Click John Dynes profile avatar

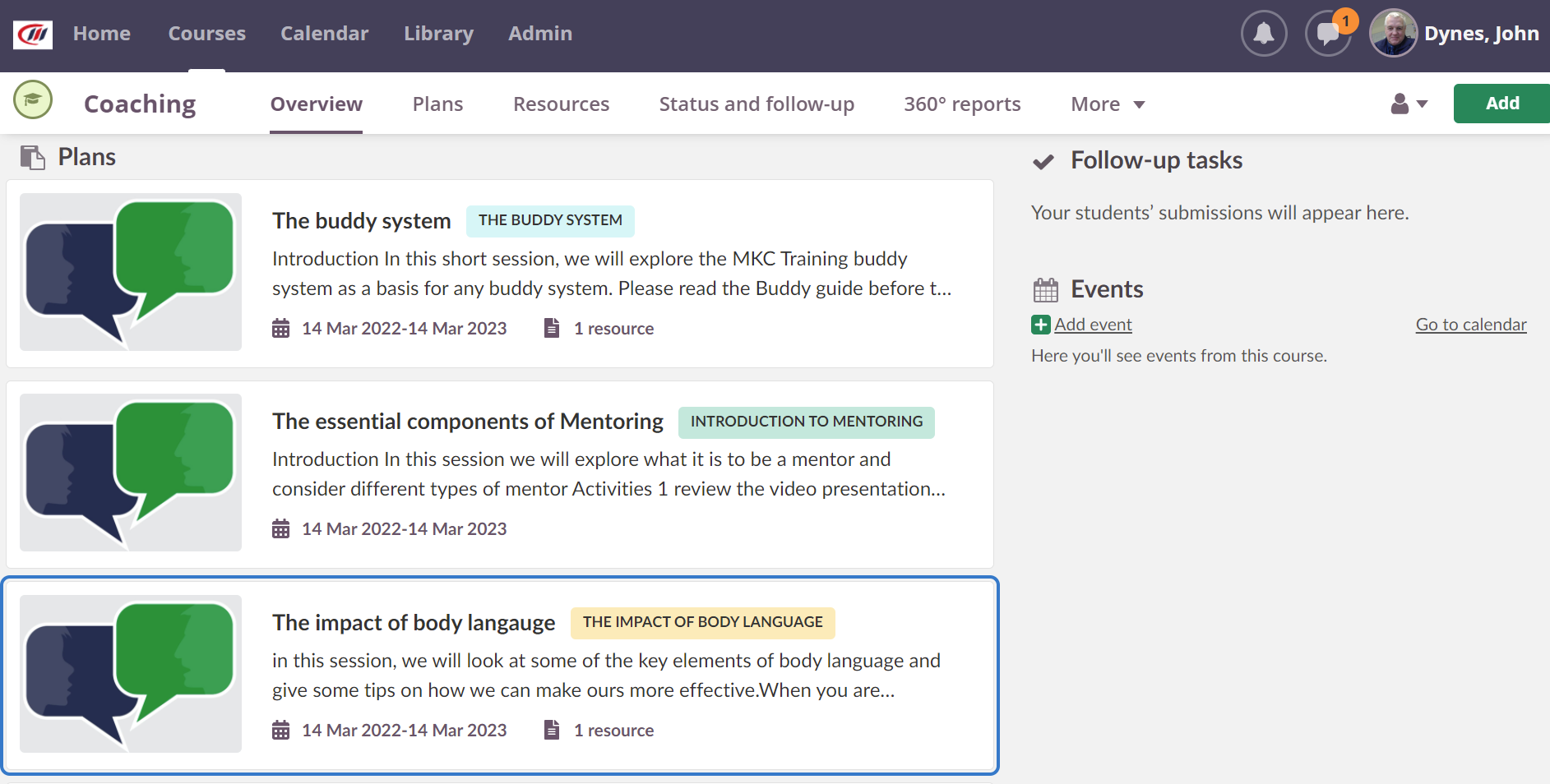click(1393, 34)
